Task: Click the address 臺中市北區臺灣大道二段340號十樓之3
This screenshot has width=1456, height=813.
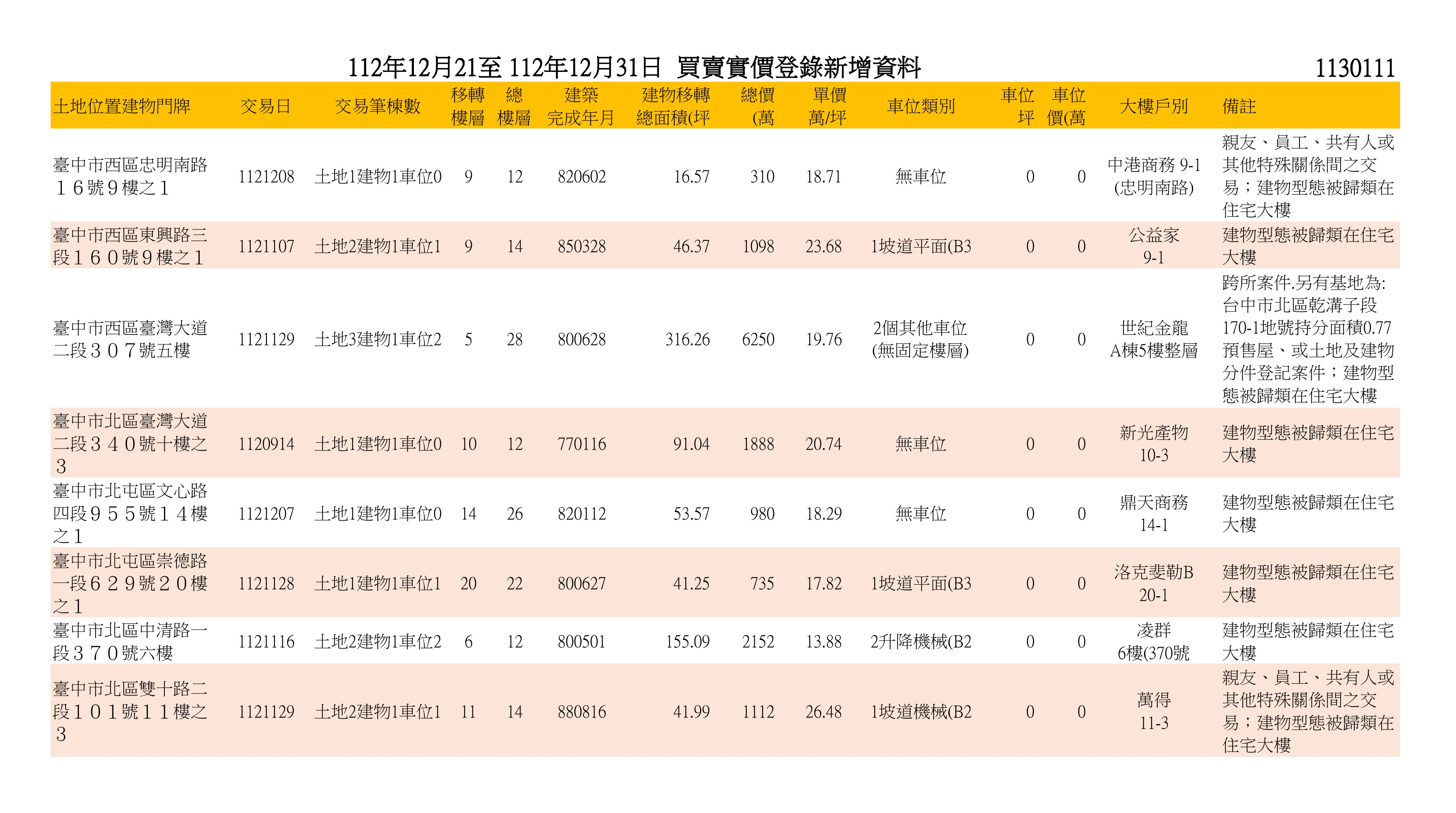Action: (x=130, y=444)
